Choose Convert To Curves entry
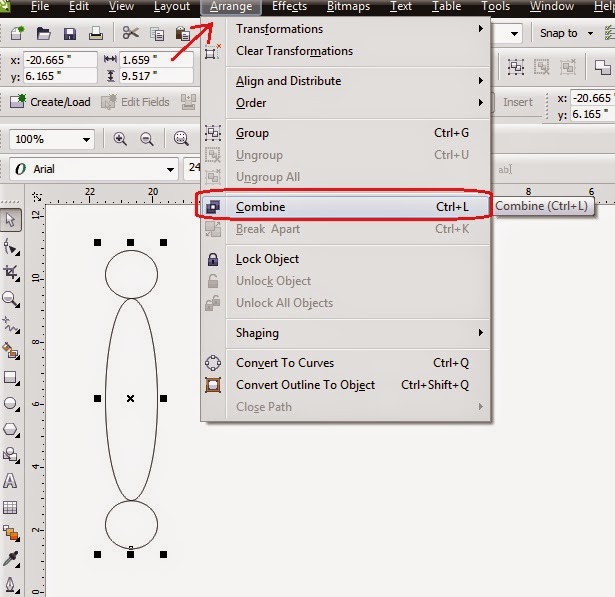 coord(345,363)
